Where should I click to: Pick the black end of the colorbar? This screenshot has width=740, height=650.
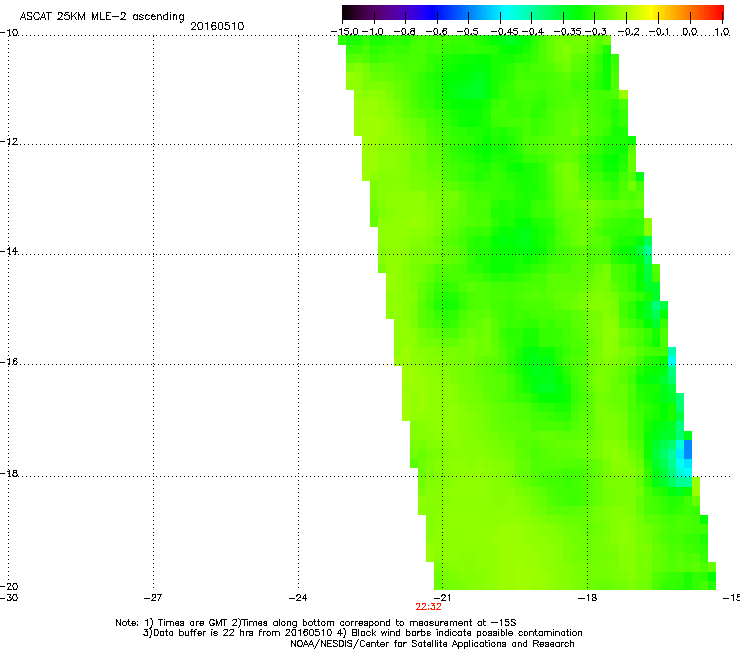coord(349,13)
